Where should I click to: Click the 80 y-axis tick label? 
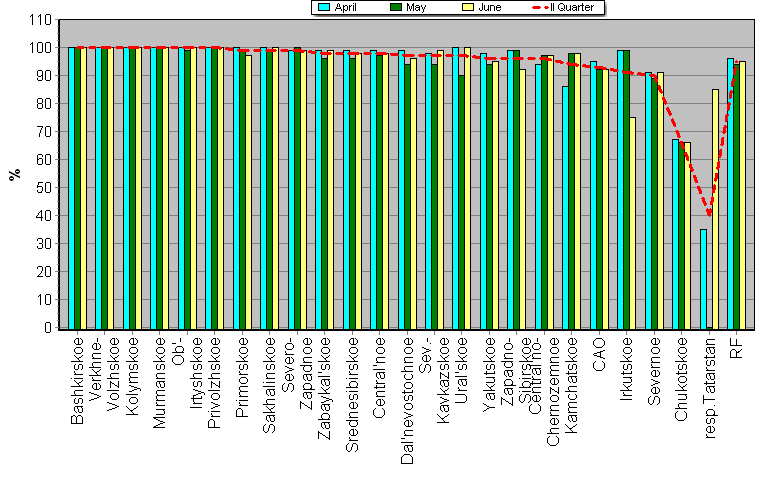[x=44, y=104]
